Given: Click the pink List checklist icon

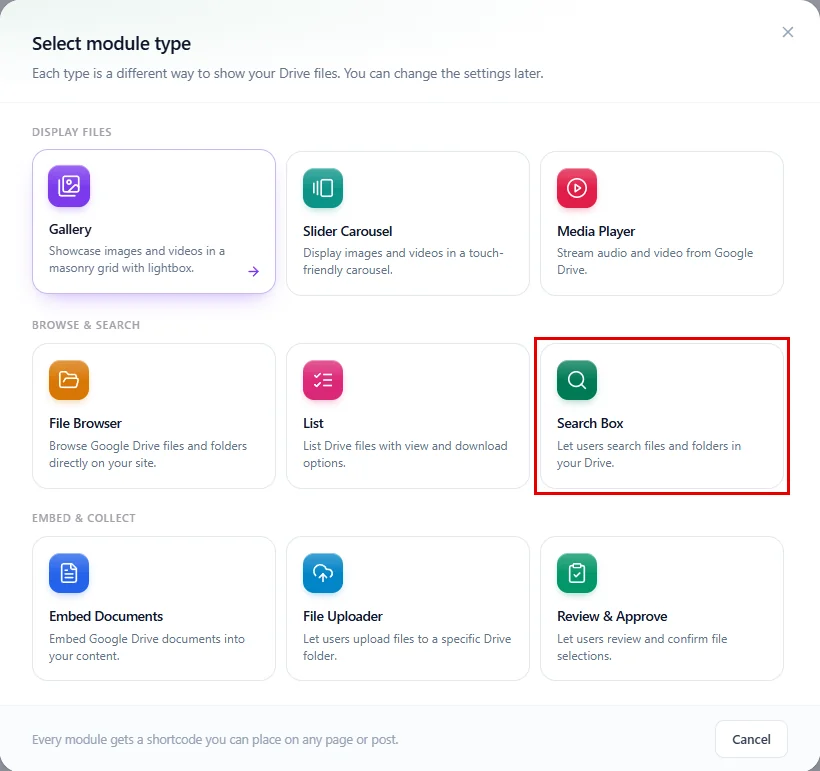Looking at the screenshot, I should tap(323, 380).
